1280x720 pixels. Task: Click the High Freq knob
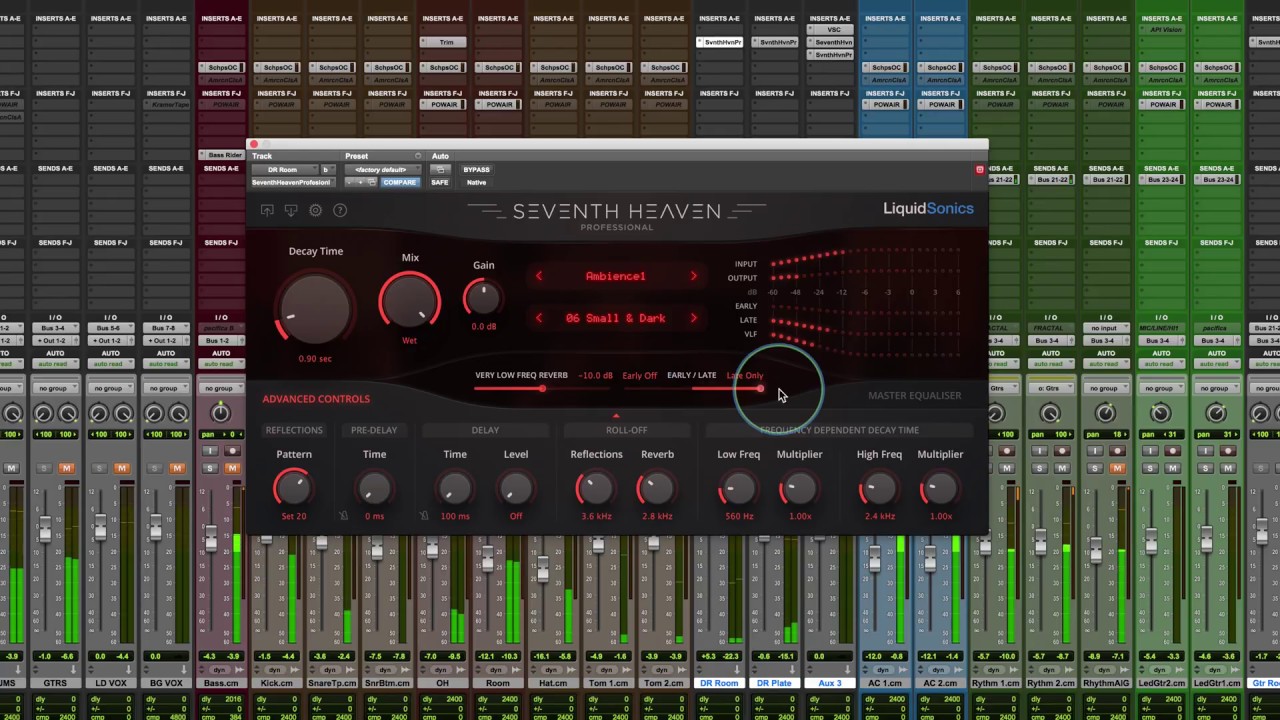point(878,488)
